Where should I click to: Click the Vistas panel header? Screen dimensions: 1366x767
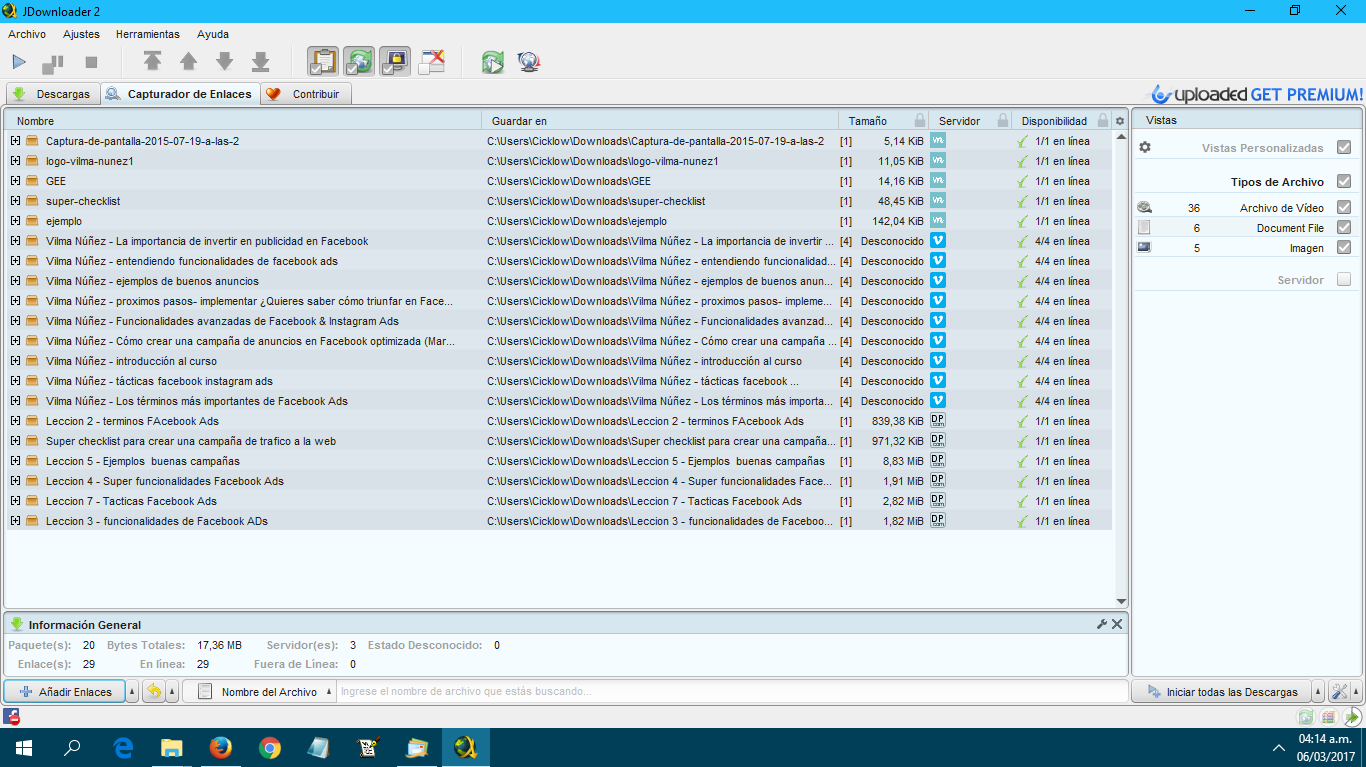(x=1246, y=120)
